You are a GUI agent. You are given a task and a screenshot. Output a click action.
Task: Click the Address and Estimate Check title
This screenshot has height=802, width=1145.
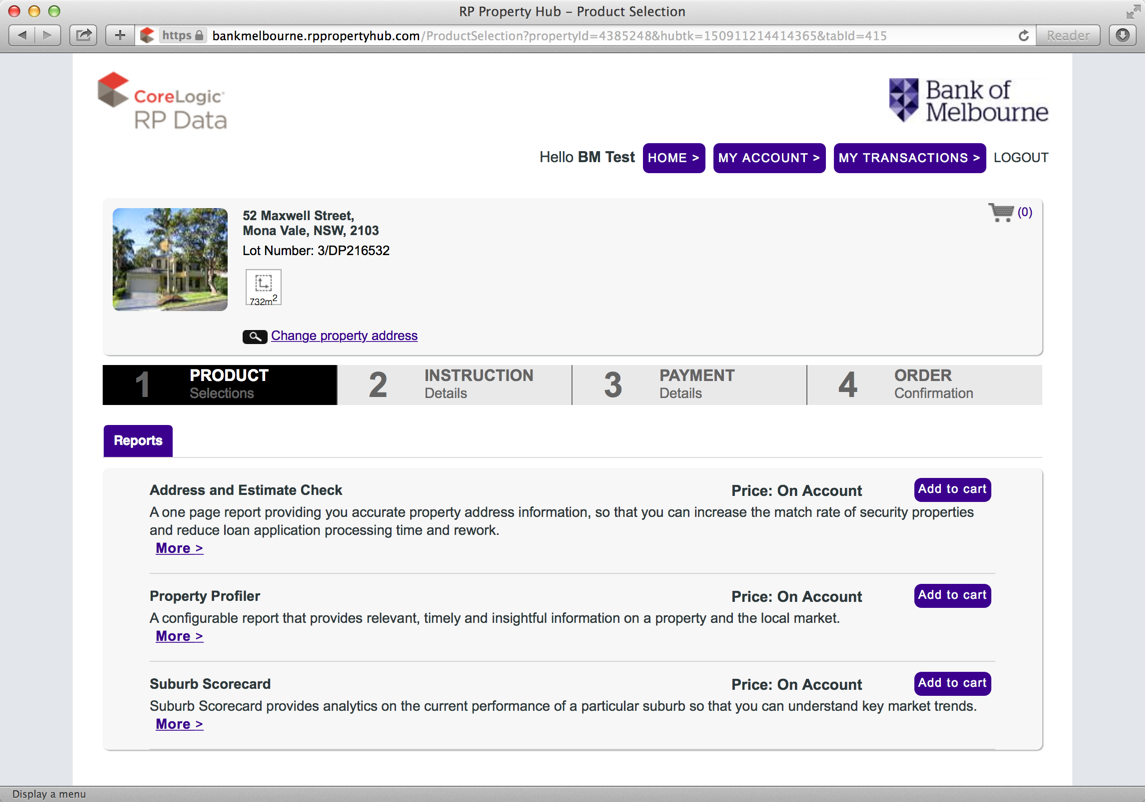pyautogui.click(x=245, y=490)
